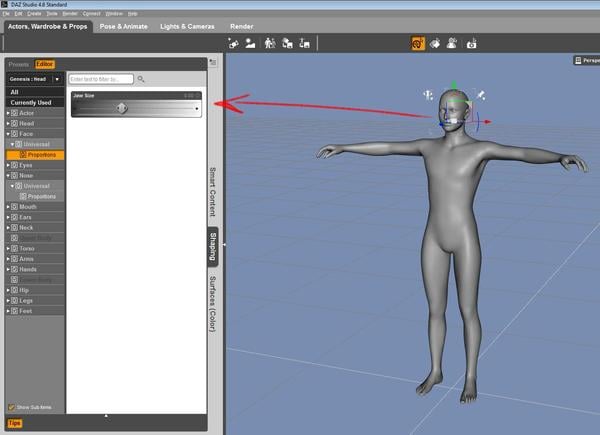
Task: Open the Actors, Wardrobe & Props tab
Action: point(48,26)
